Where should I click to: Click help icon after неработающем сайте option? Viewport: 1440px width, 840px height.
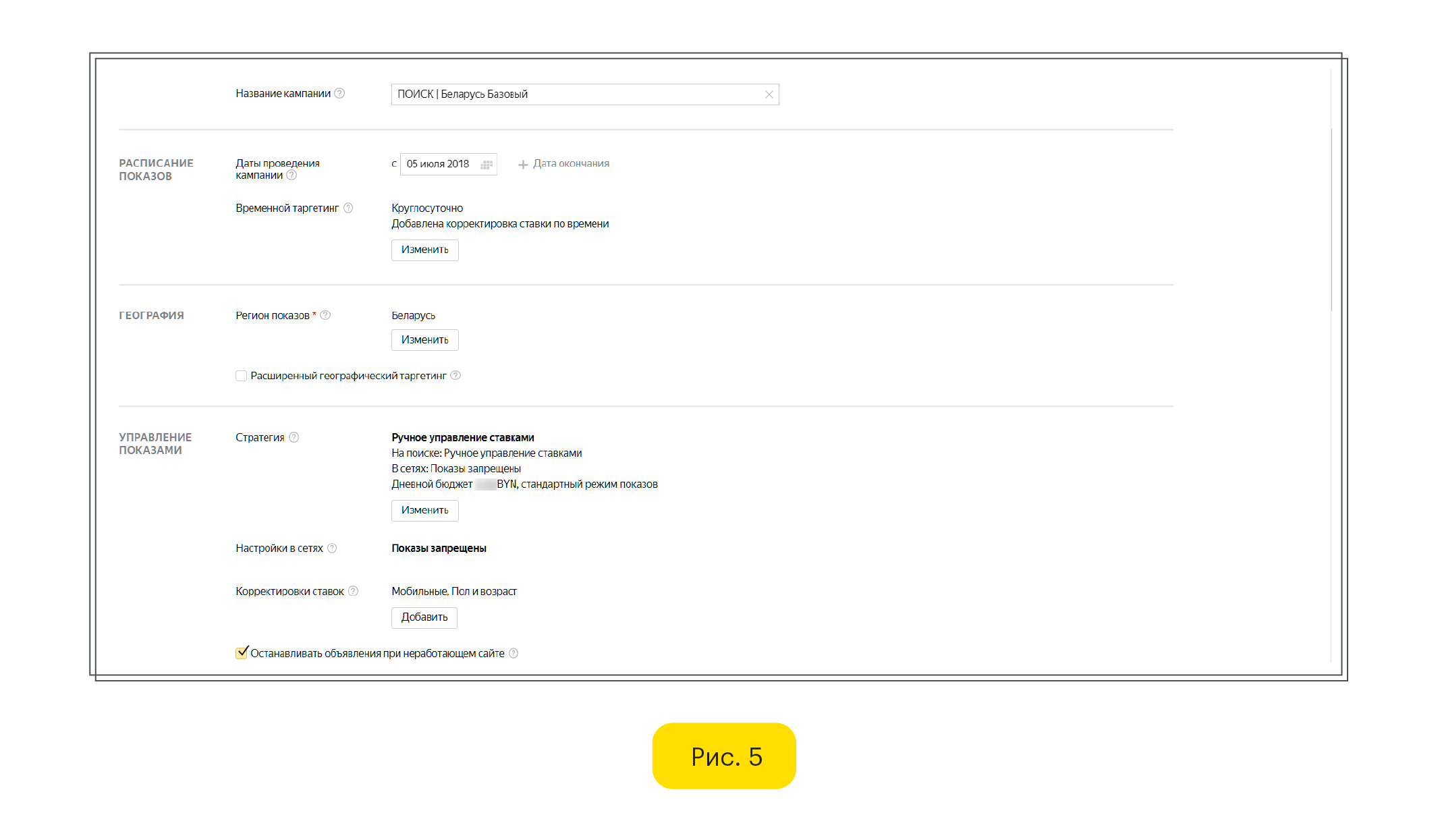(514, 653)
